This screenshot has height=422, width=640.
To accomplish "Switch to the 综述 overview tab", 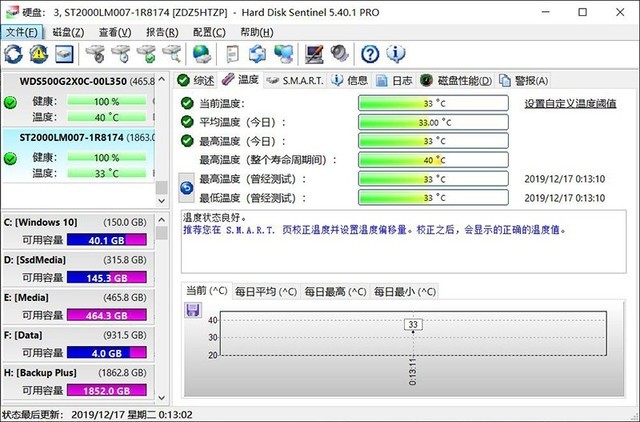I will click(196, 80).
